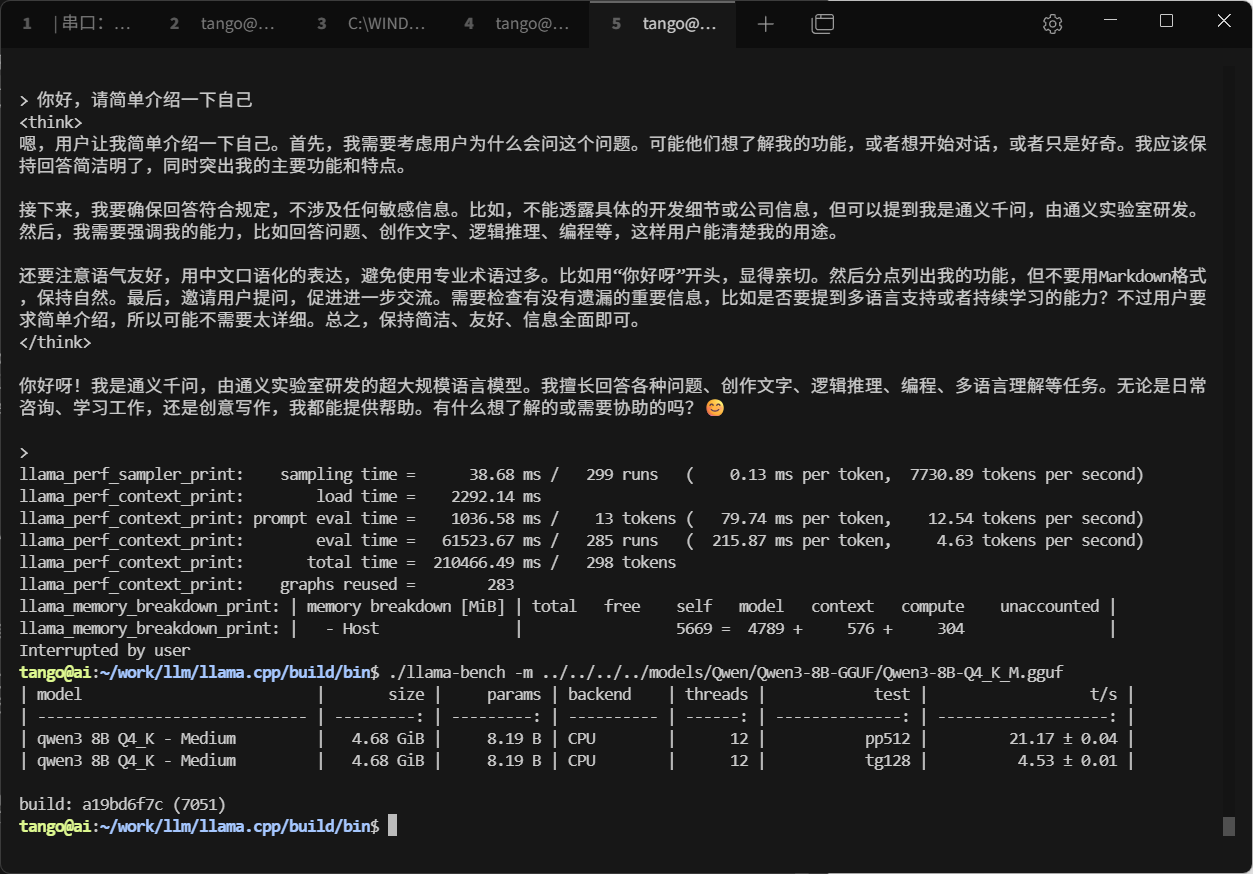Click the 'tg128' test cell
This screenshot has width=1253, height=874.
tap(888, 760)
